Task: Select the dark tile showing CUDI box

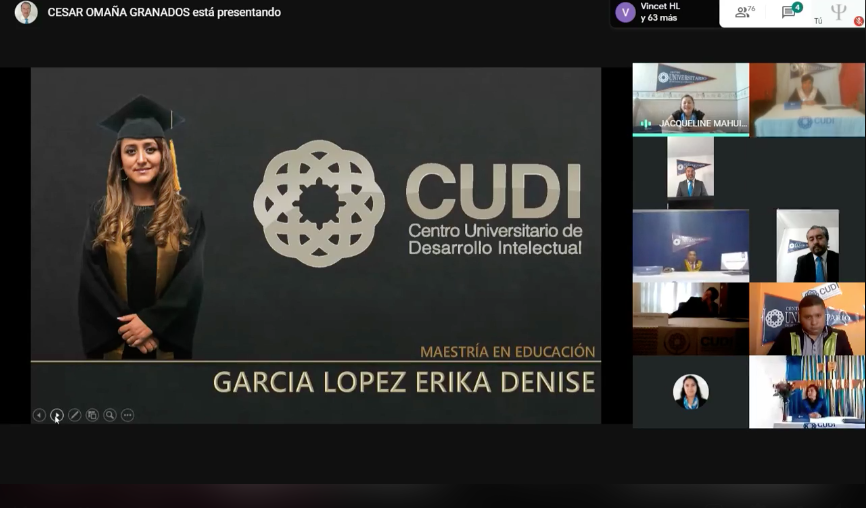Action: pyautogui.click(x=691, y=319)
